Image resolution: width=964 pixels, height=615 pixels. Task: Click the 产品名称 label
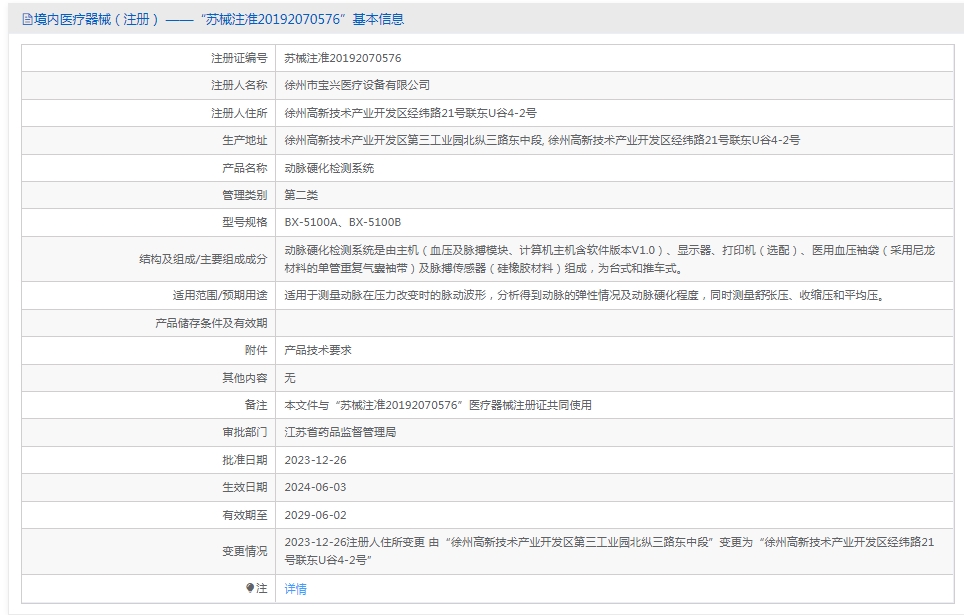pos(245,168)
